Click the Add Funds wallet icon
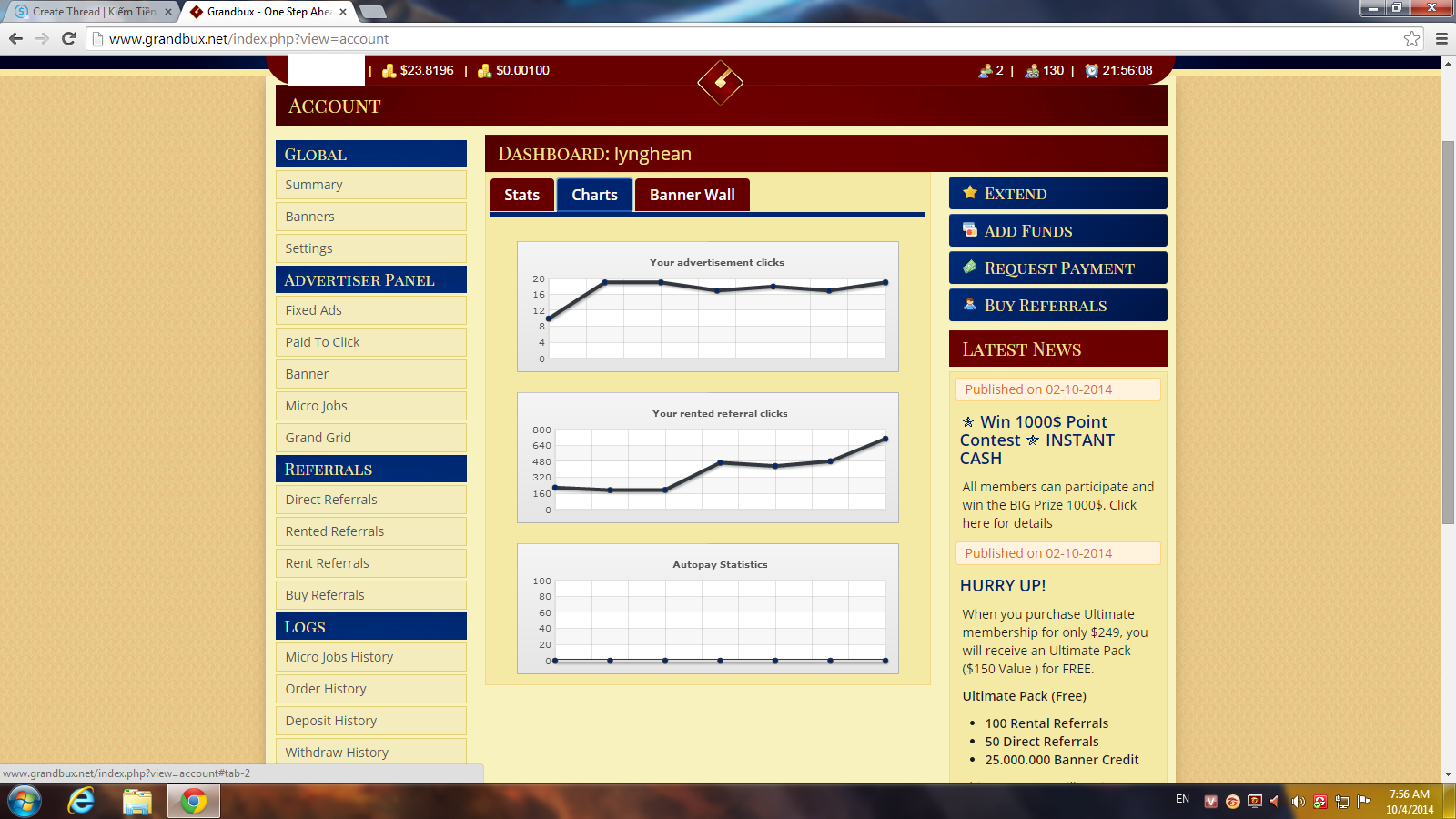 tap(970, 230)
